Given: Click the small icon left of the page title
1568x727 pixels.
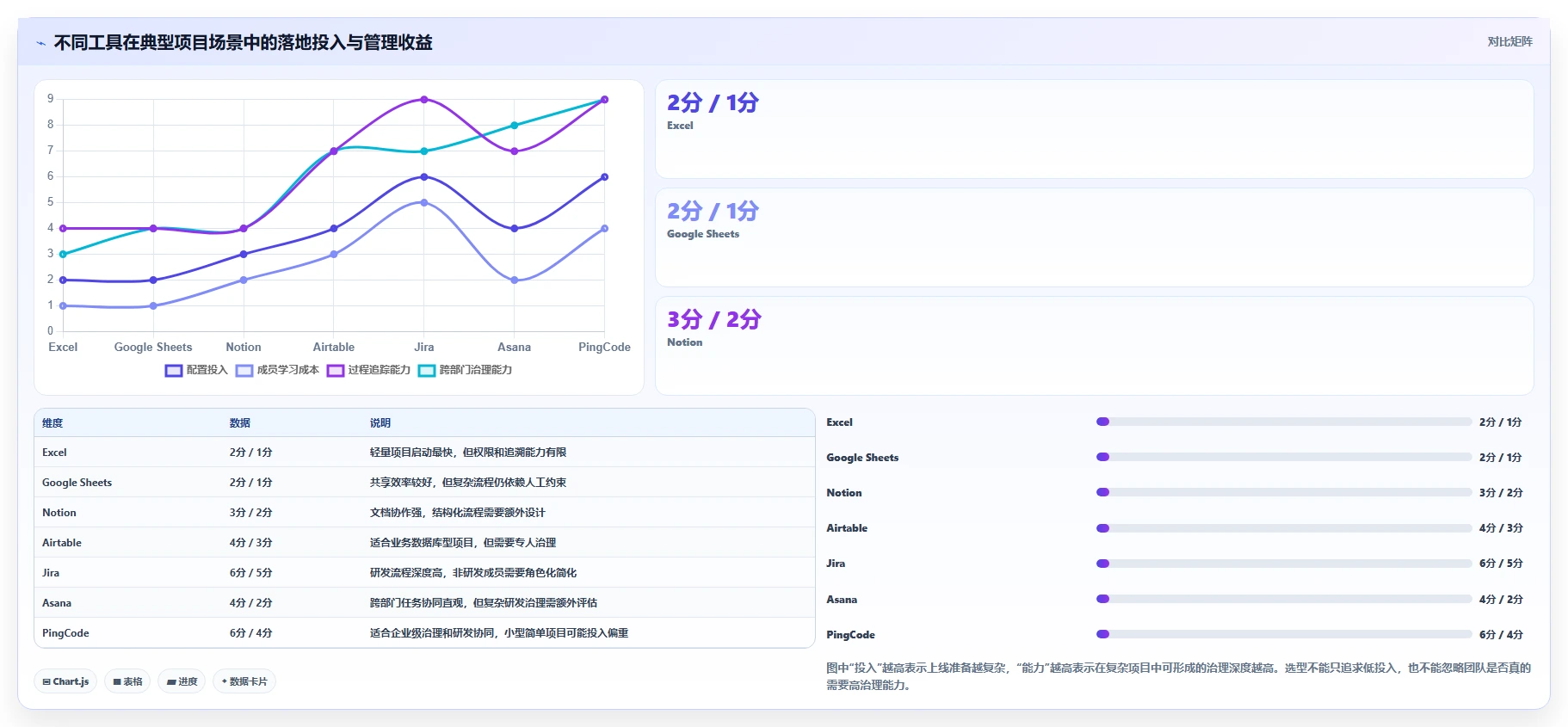Looking at the screenshot, I should [x=40, y=43].
